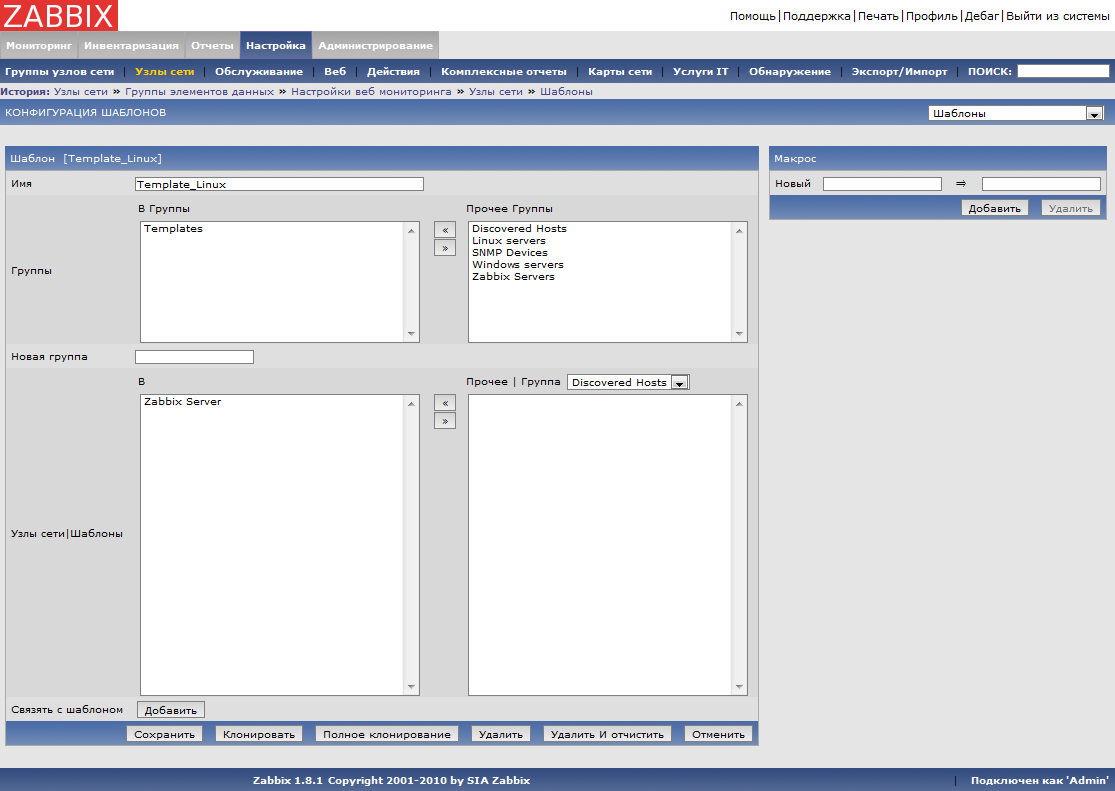Click Добавить button in Макрос panel
This screenshot has height=791, width=1115.
pyautogui.click(x=995, y=208)
